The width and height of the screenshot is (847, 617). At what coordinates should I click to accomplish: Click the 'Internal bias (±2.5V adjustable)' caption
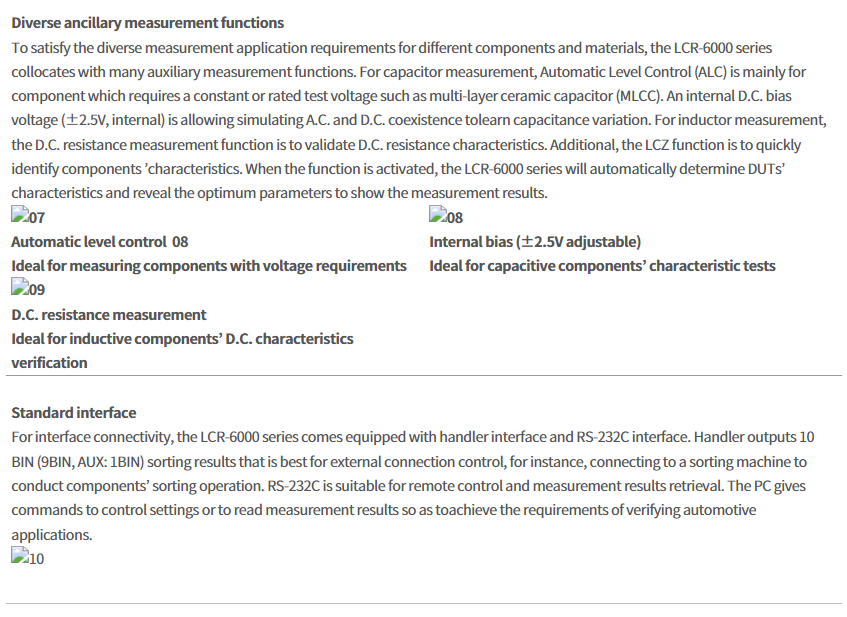pyautogui.click(x=535, y=242)
